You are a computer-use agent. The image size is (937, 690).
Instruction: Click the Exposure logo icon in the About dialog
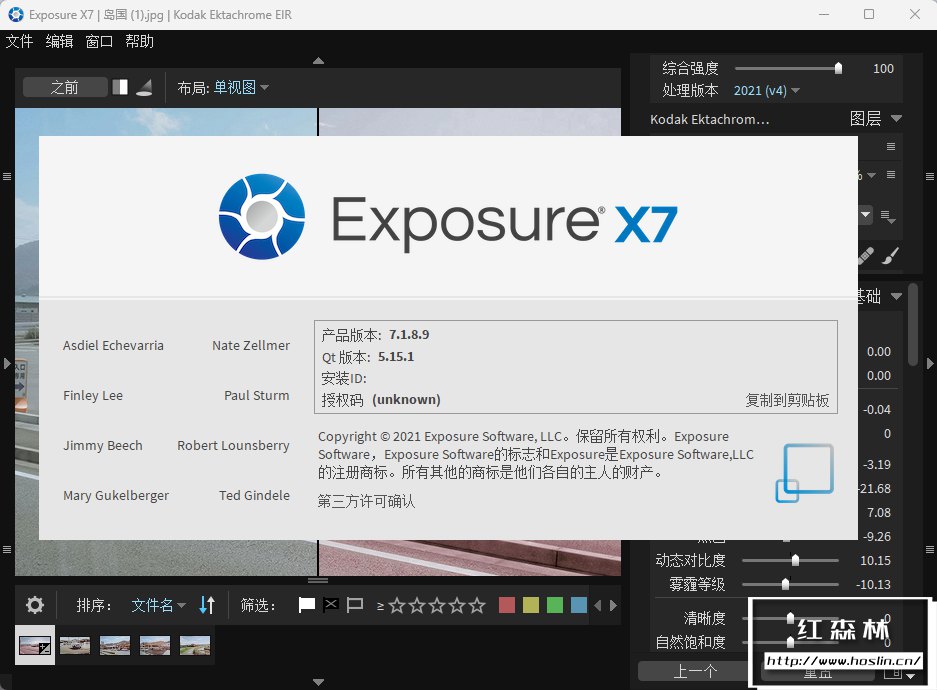point(262,216)
